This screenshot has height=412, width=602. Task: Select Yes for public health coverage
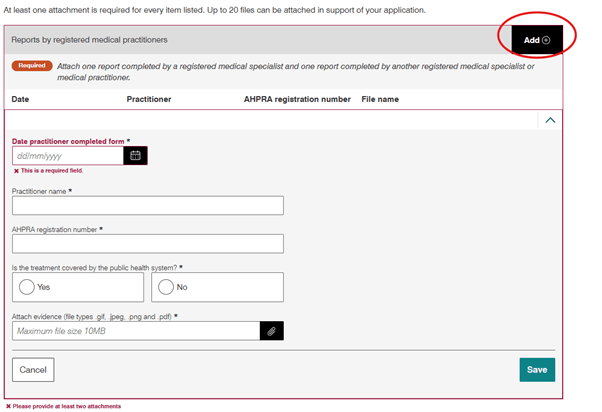pos(78,287)
